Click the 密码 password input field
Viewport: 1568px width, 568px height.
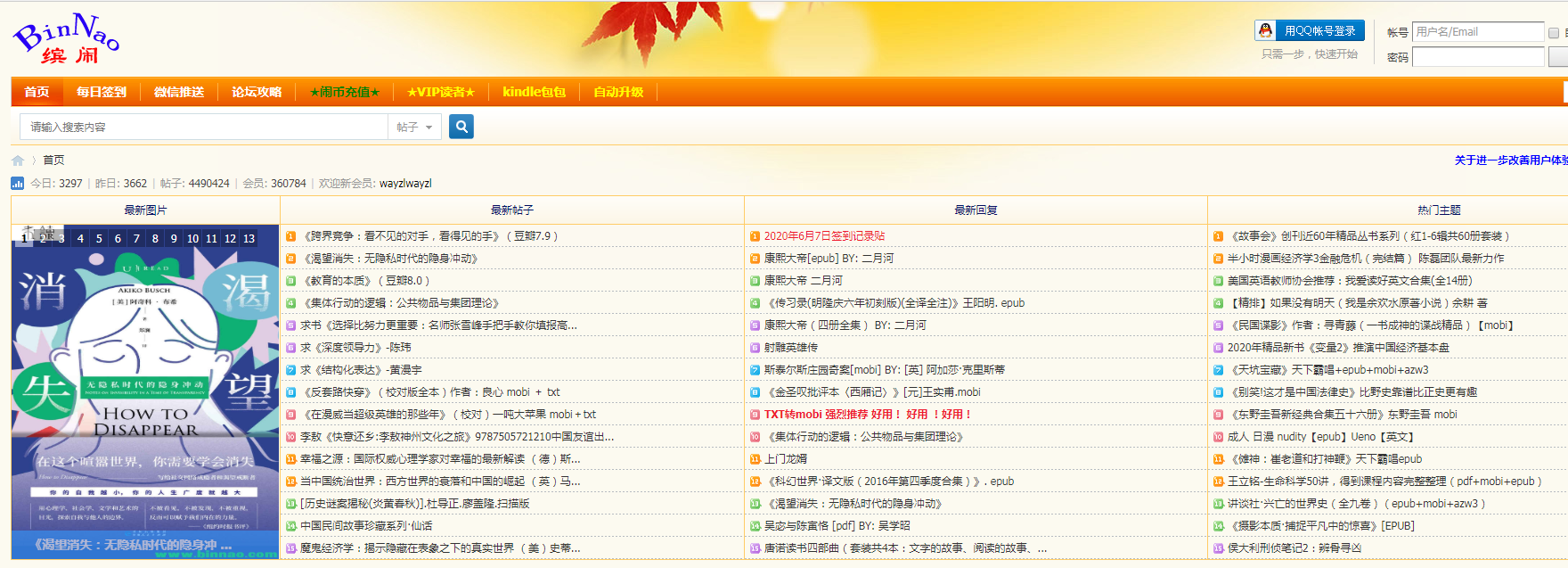[1478, 57]
